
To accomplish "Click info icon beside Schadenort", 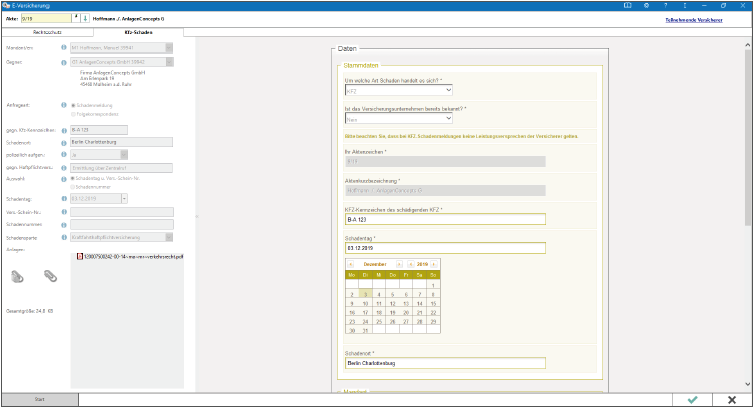I will click(63, 143).
